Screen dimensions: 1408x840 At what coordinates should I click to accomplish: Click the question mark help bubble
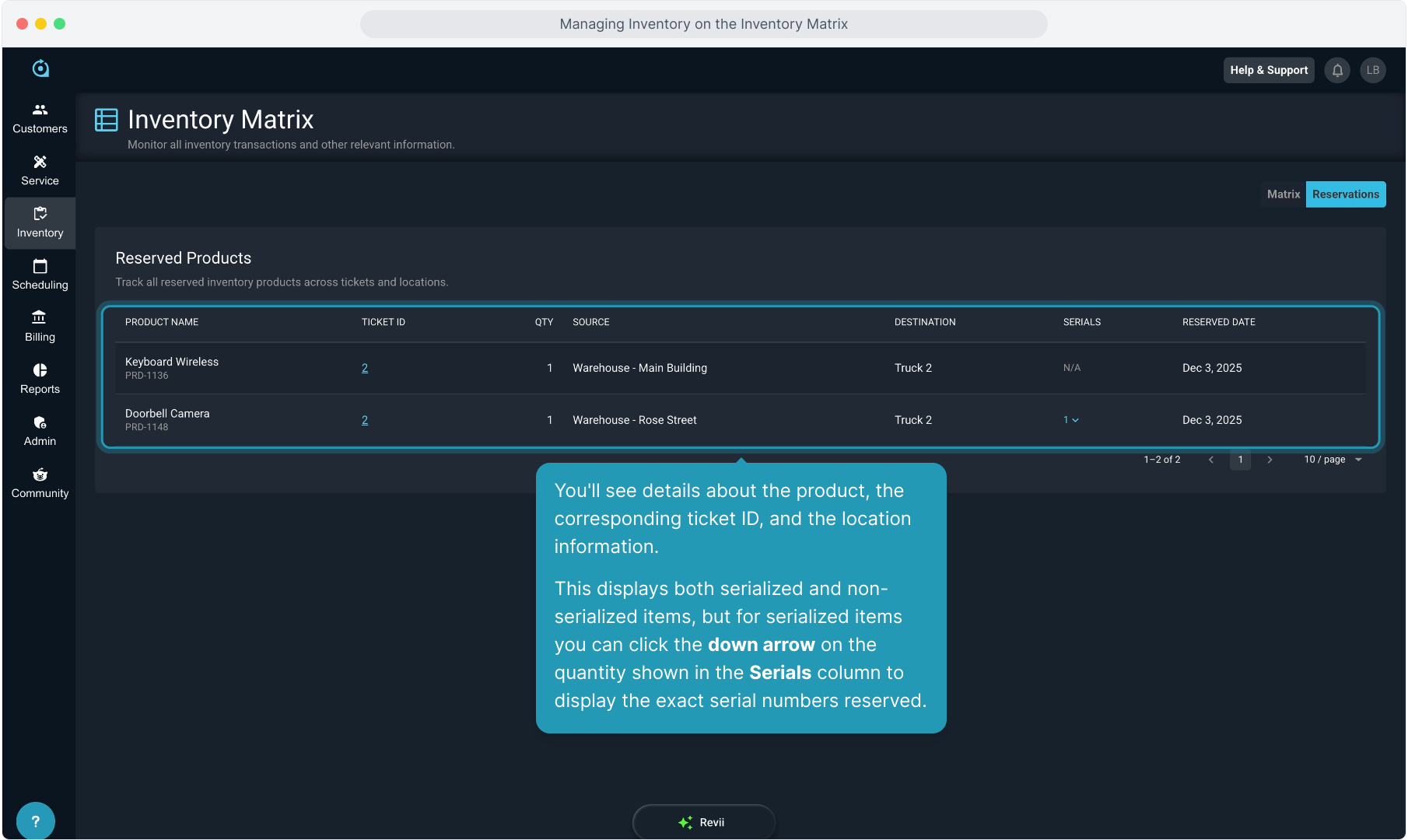35,821
